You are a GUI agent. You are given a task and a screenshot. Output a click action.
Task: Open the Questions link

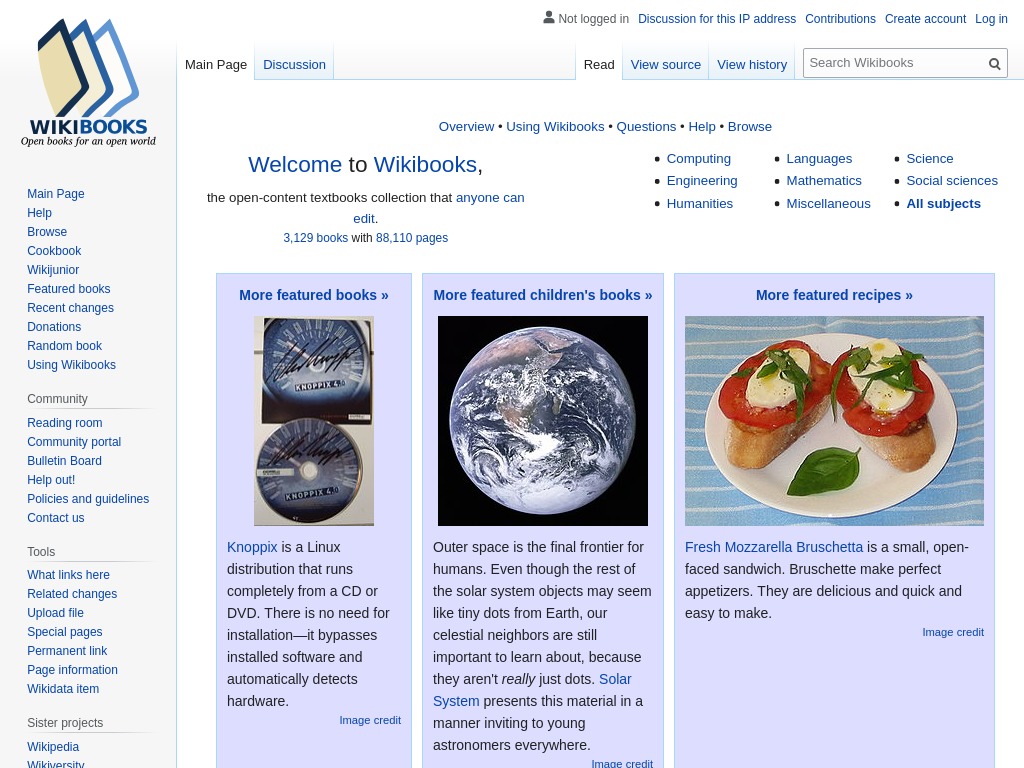click(x=646, y=127)
